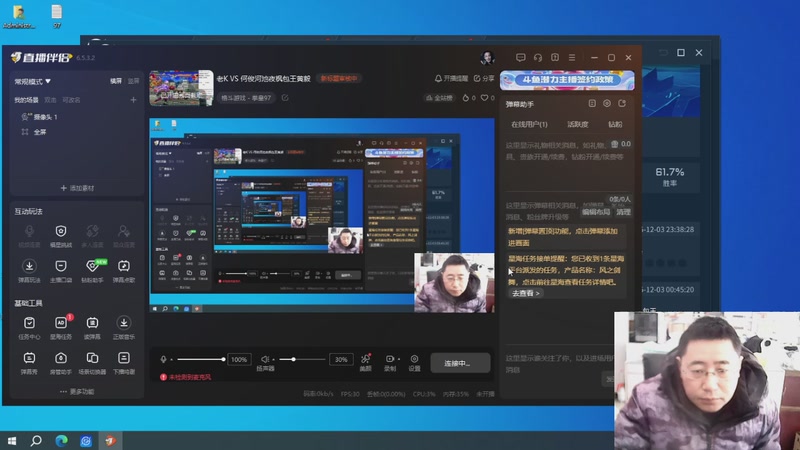
Task: Open 弹幕助手 settings gear icon
Action: 607,104
